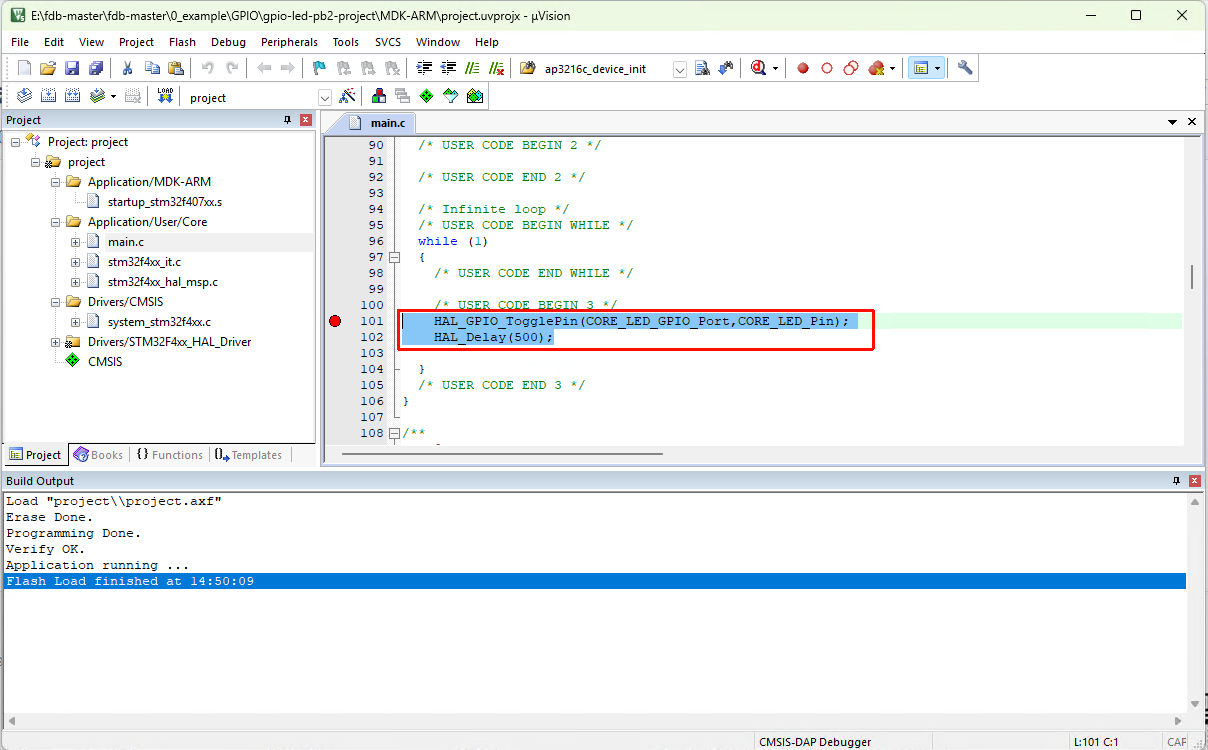Screen dimensions: 1208x750
Task: Close the Project panel with red X
Action: [306, 120]
